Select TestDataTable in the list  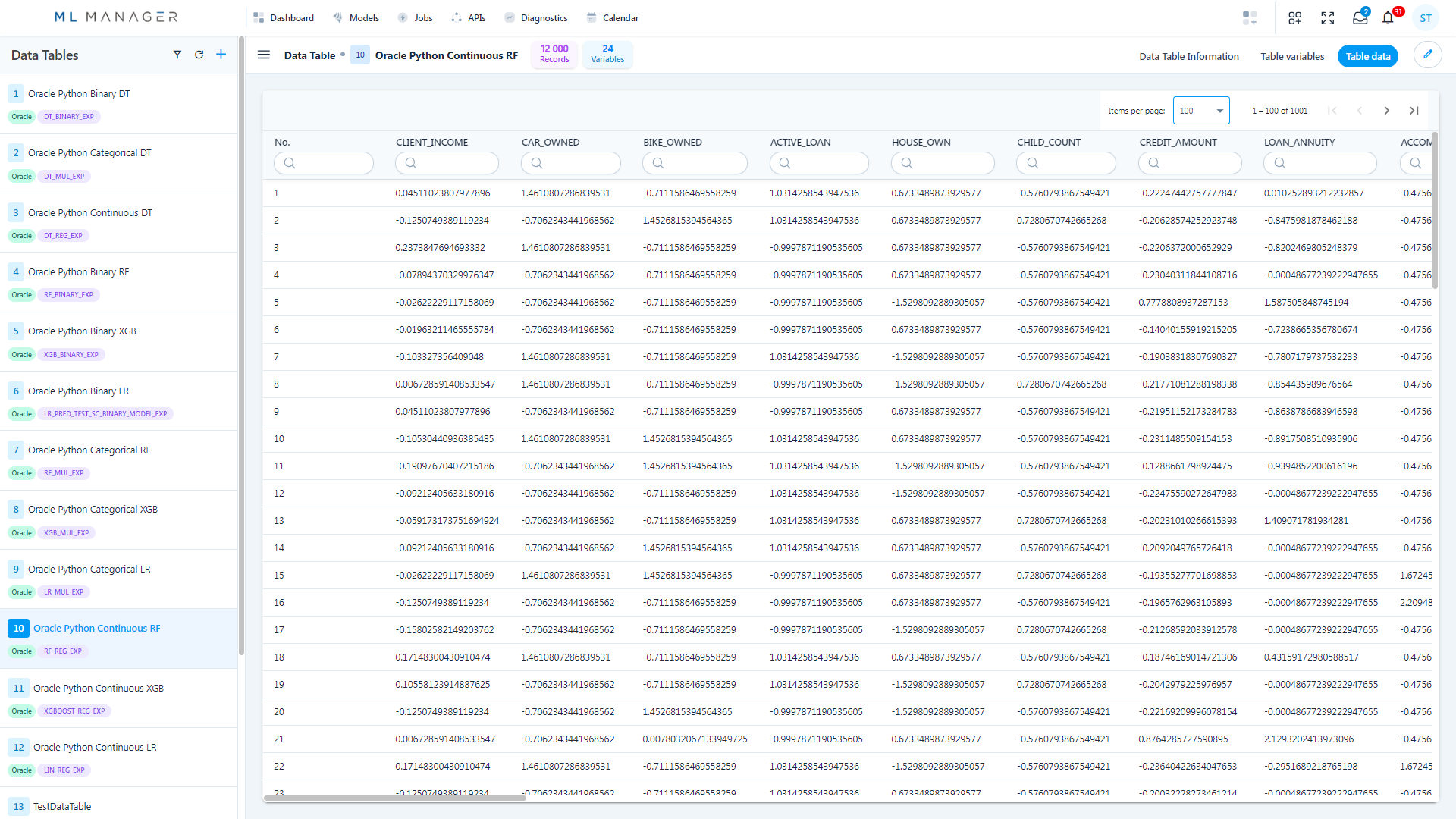click(x=118, y=805)
